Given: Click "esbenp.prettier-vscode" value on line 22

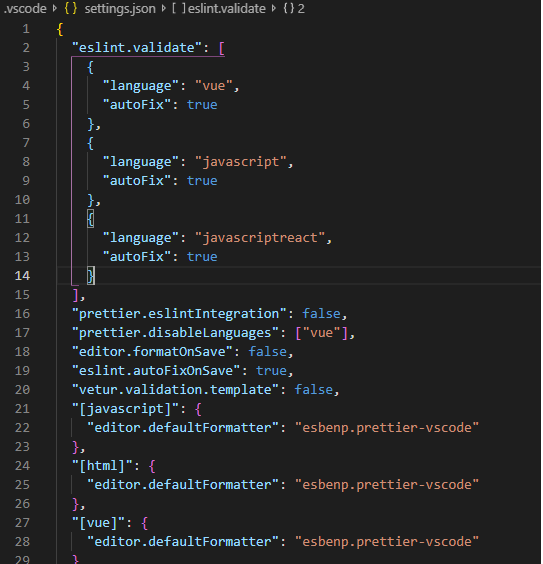Looking at the screenshot, I should 387,428.
